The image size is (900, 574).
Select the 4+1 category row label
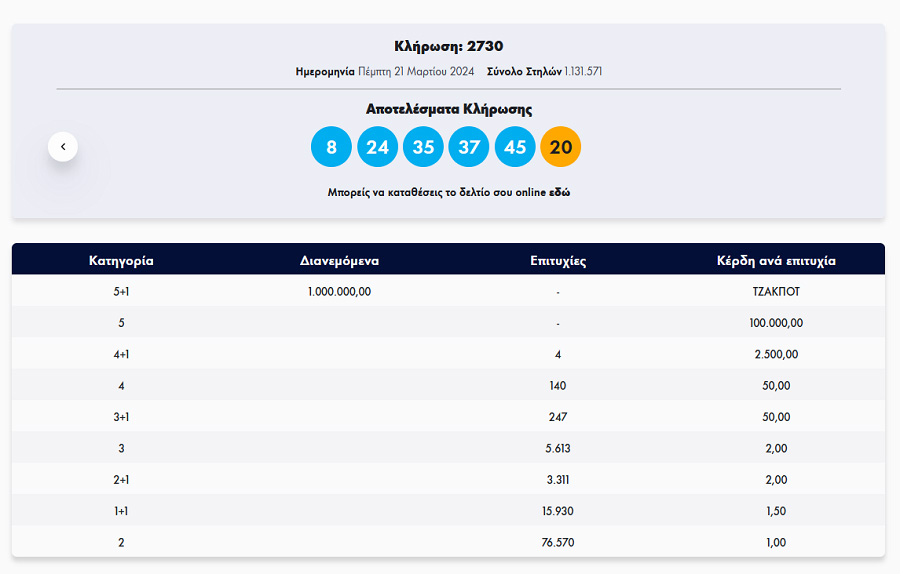click(121, 354)
